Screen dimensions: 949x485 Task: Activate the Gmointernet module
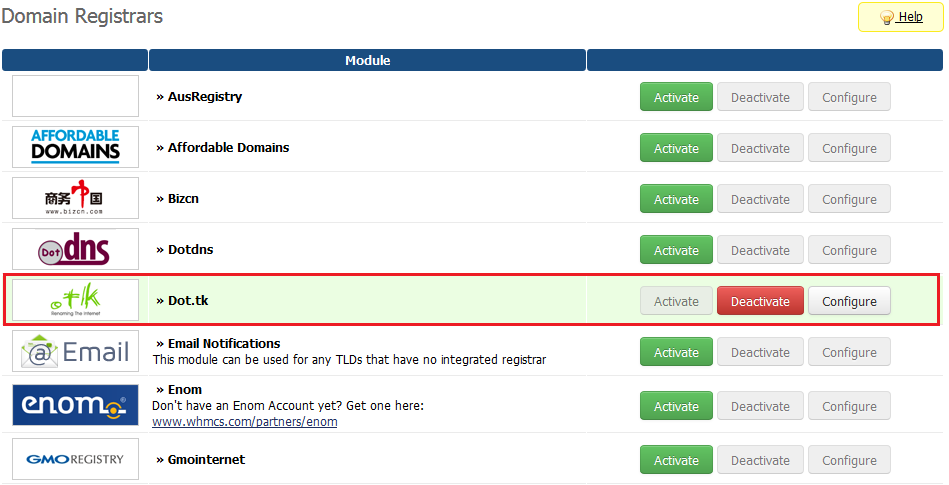point(676,460)
